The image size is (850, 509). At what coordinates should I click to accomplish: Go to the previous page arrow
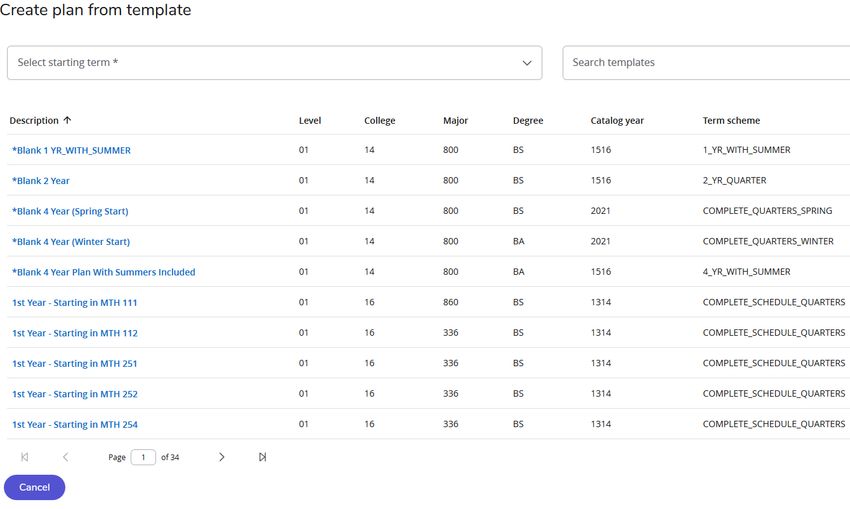66,457
